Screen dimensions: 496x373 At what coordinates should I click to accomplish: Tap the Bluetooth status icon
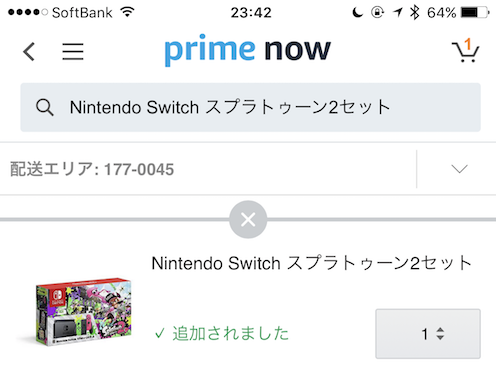tap(415, 13)
